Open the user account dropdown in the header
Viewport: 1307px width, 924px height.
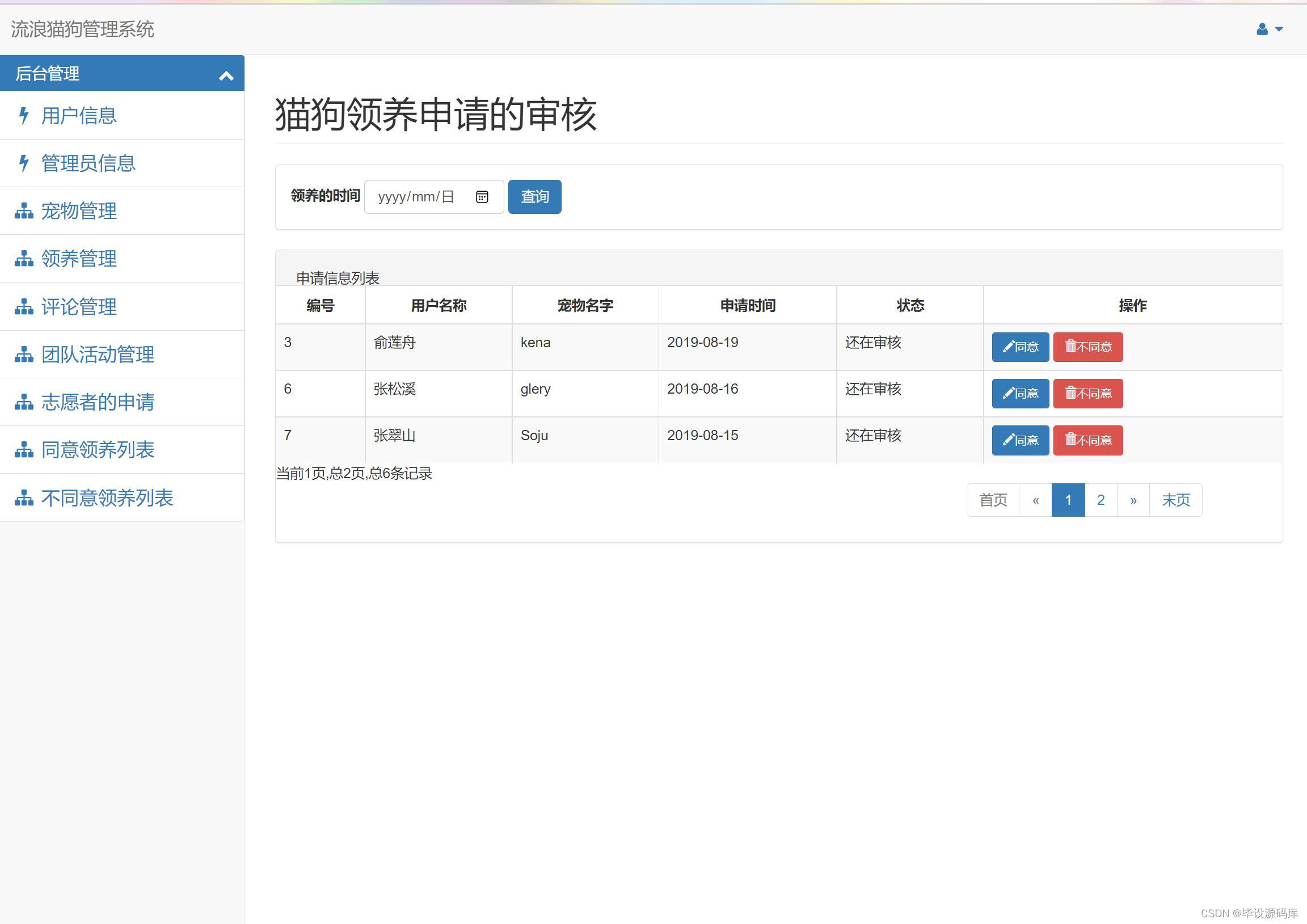tap(1269, 29)
